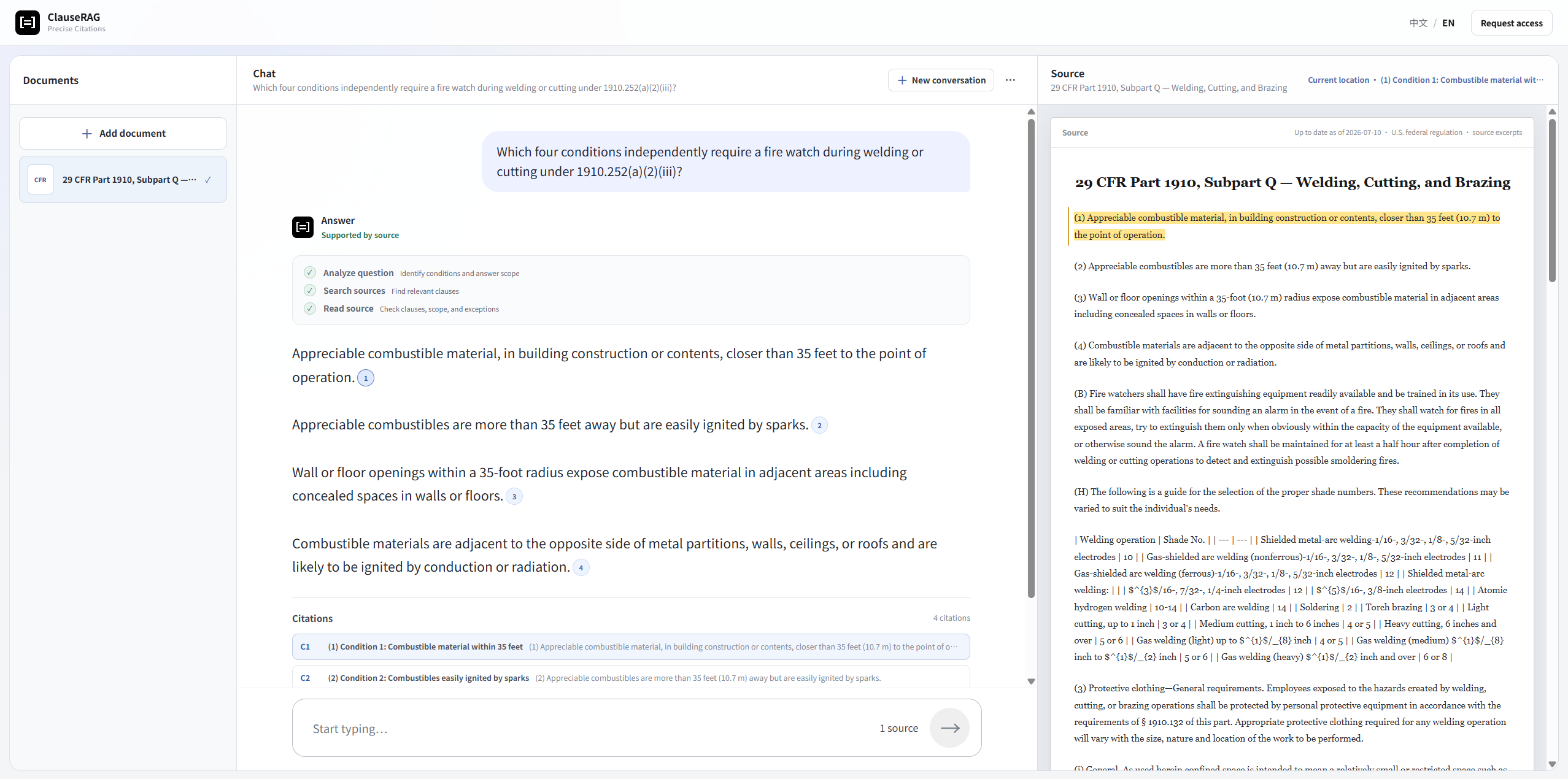This screenshot has height=779, width=1568.
Task: Click the U.S. federal regulation label
Action: tap(1426, 132)
